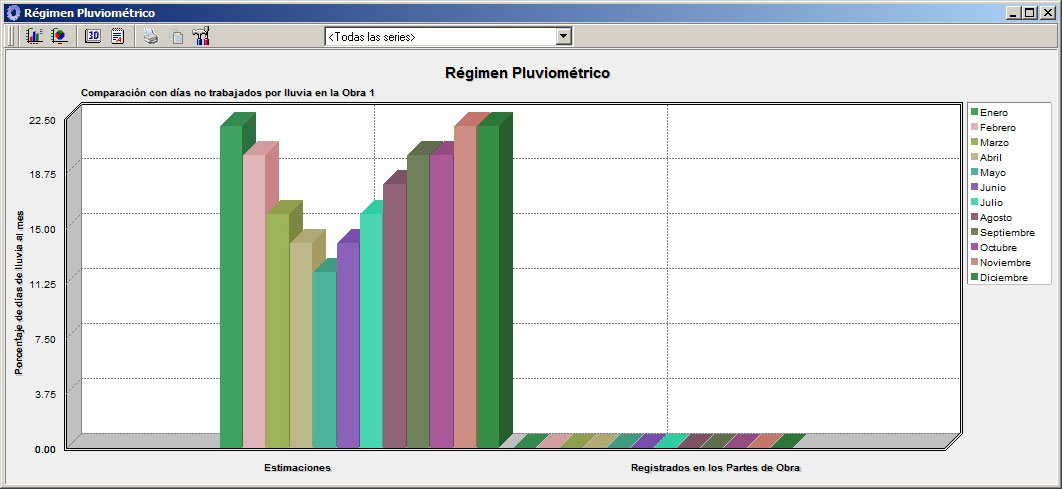
Task: Expand the 'Todas las series' dropdown arrow
Action: pos(563,36)
